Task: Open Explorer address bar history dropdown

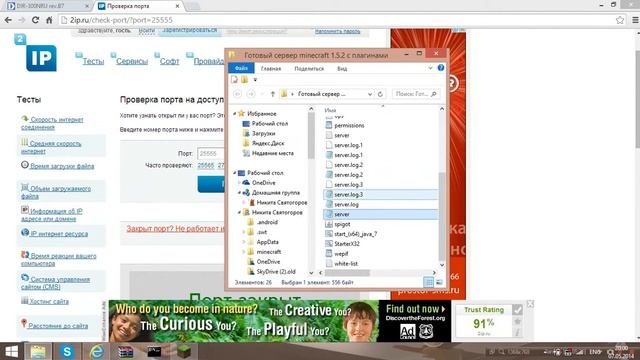Action: tap(370, 94)
